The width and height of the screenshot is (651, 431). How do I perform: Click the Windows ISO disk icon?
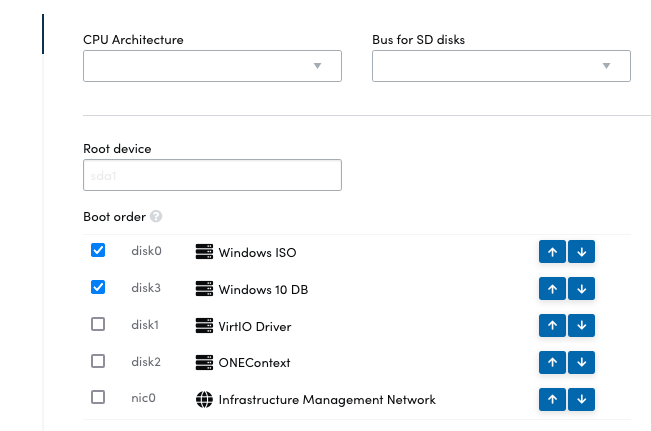coord(204,252)
